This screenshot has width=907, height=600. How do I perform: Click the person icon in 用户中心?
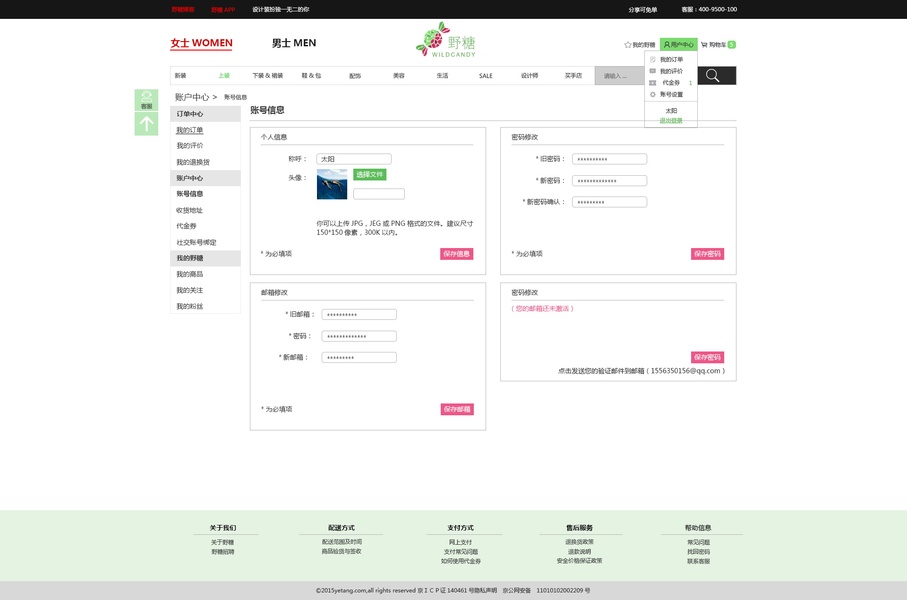coord(666,45)
